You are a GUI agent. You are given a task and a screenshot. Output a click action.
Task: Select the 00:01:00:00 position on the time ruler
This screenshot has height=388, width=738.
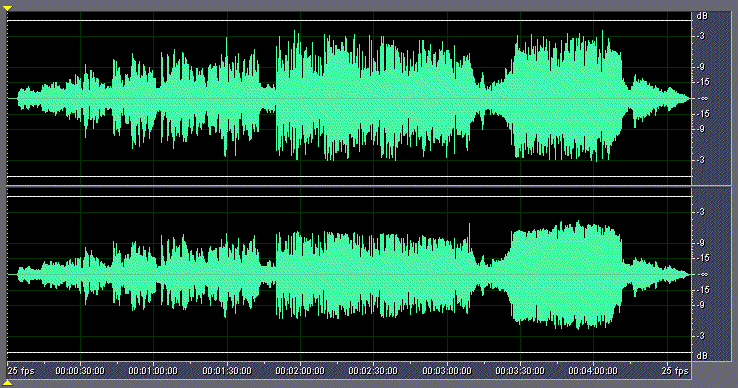pos(153,371)
